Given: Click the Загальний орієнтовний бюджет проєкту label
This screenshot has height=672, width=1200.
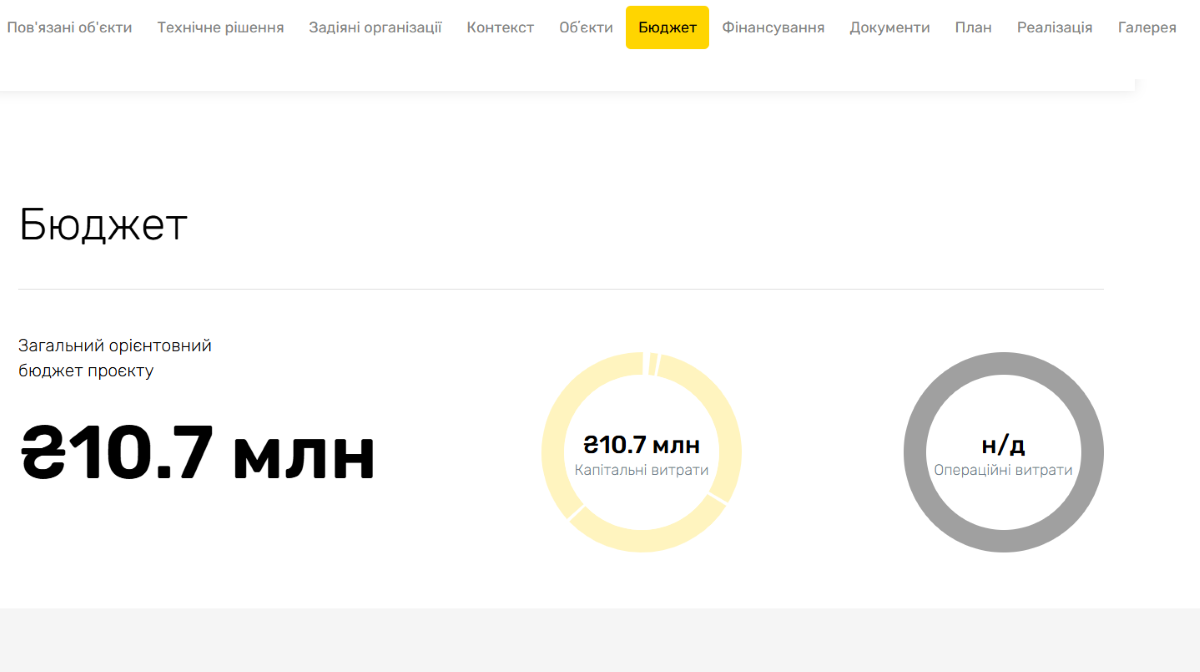Looking at the screenshot, I should pyautogui.click(x=115, y=358).
